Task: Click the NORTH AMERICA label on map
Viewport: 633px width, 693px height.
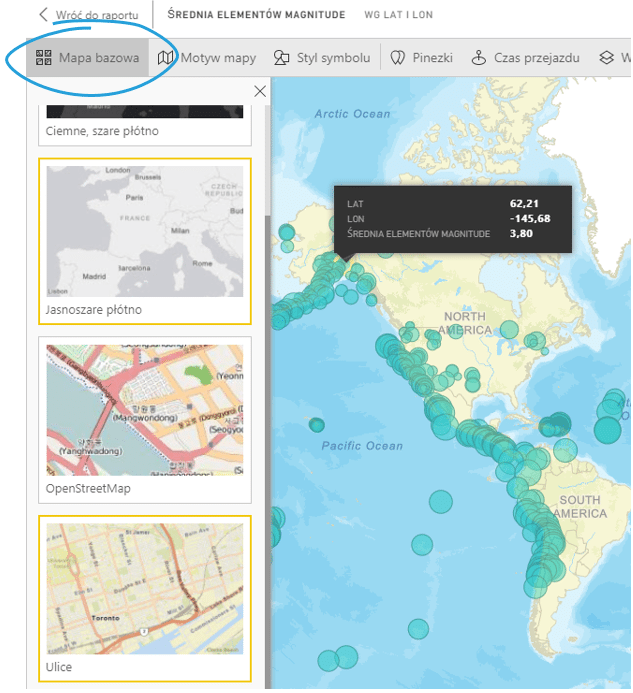Action: [x=465, y=323]
